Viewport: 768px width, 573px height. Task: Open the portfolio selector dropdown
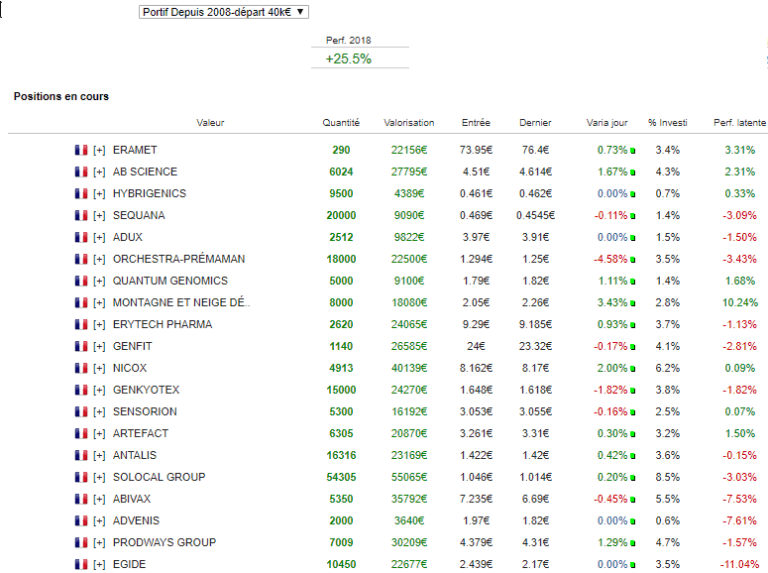(x=224, y=11)
